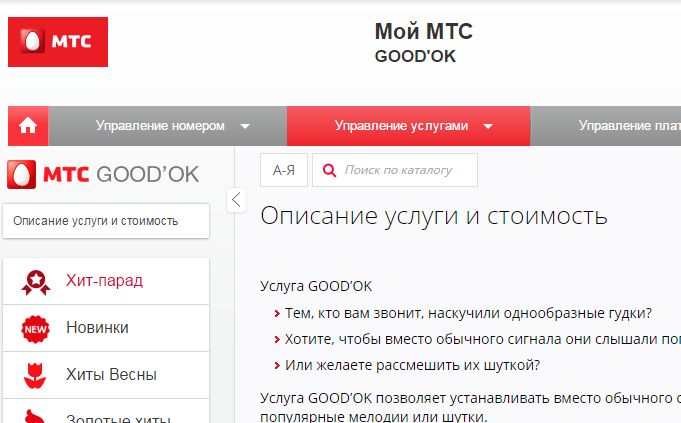Go to the home page icon
Screen dimensions: 681x423
point(28,126)
